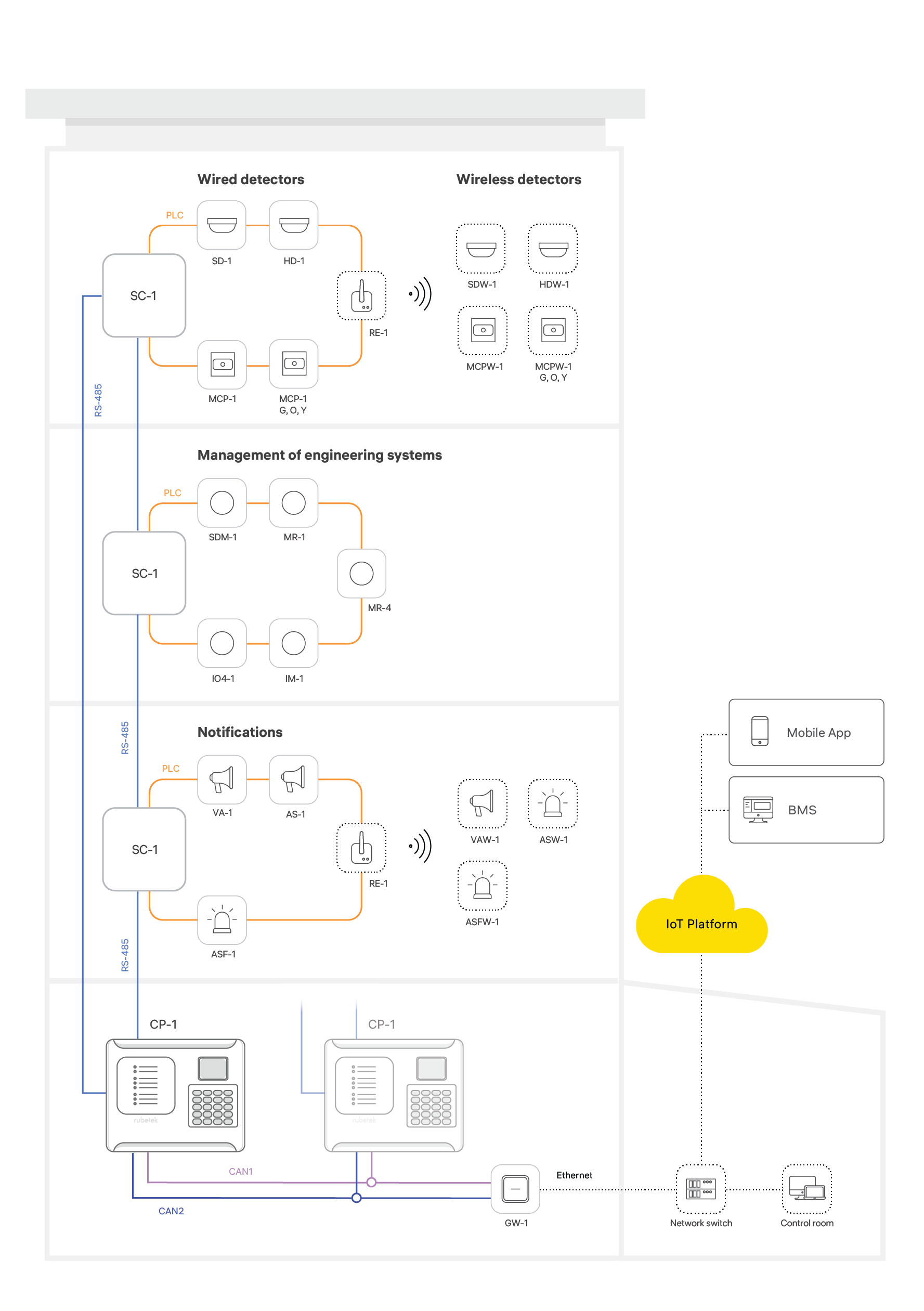The image size is (924, 1311).
Task: Select the Network switch icon
Action: click(701, 1189)
